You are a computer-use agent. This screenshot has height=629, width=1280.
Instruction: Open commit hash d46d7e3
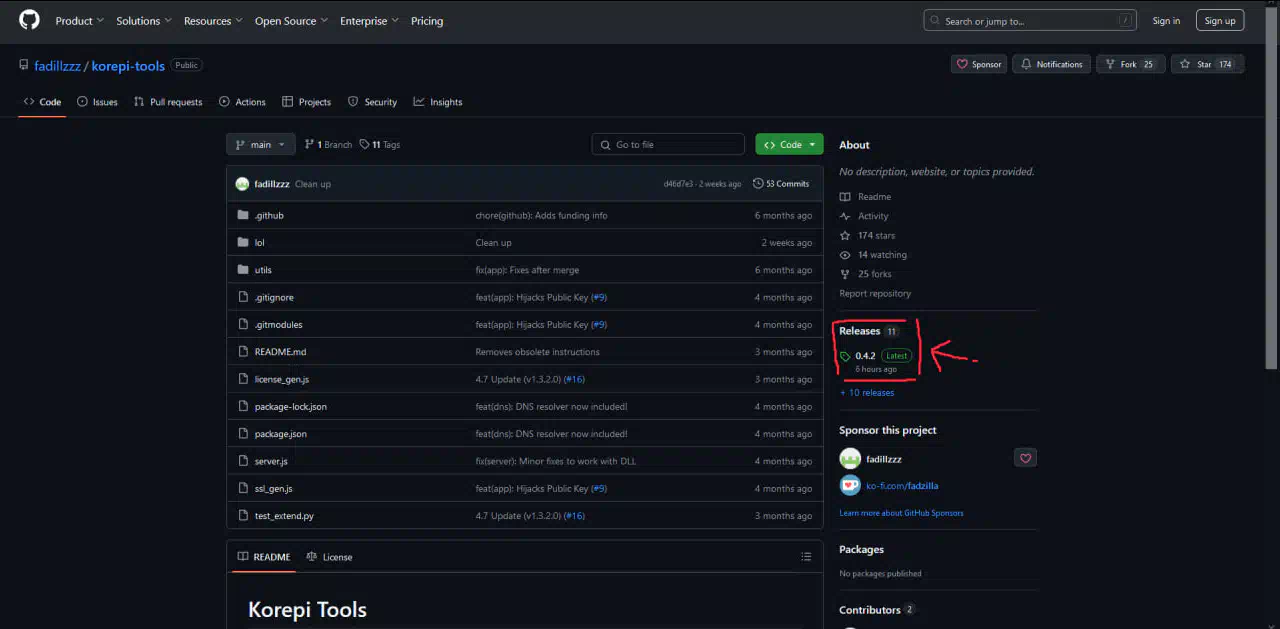(677, 184)
